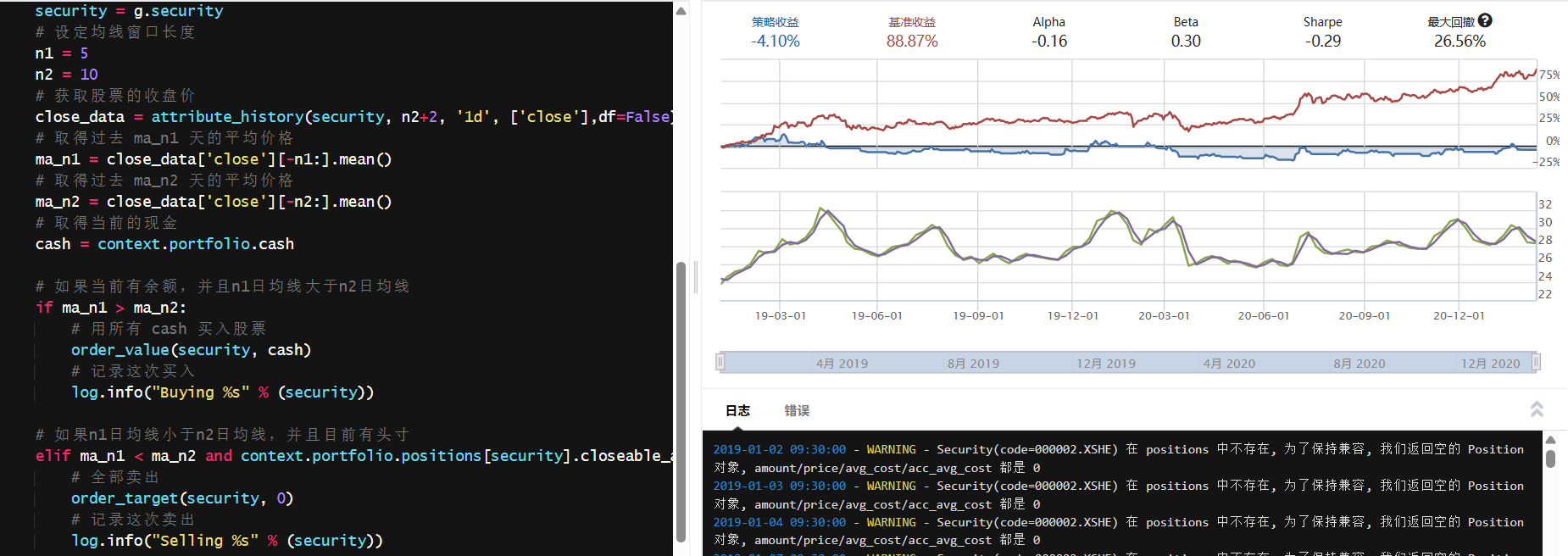The image size is (1568, 556).
Task: Click the security = g.security line
Action: tap(129, 11)
